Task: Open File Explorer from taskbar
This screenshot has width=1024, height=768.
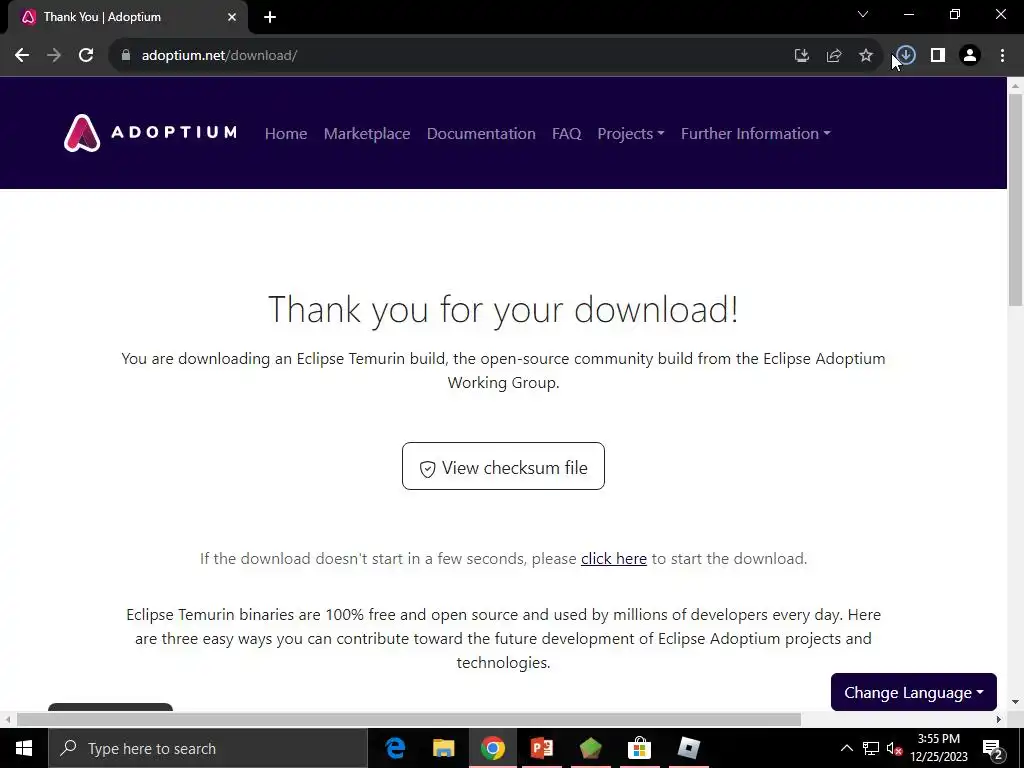Action: (444, 748)
